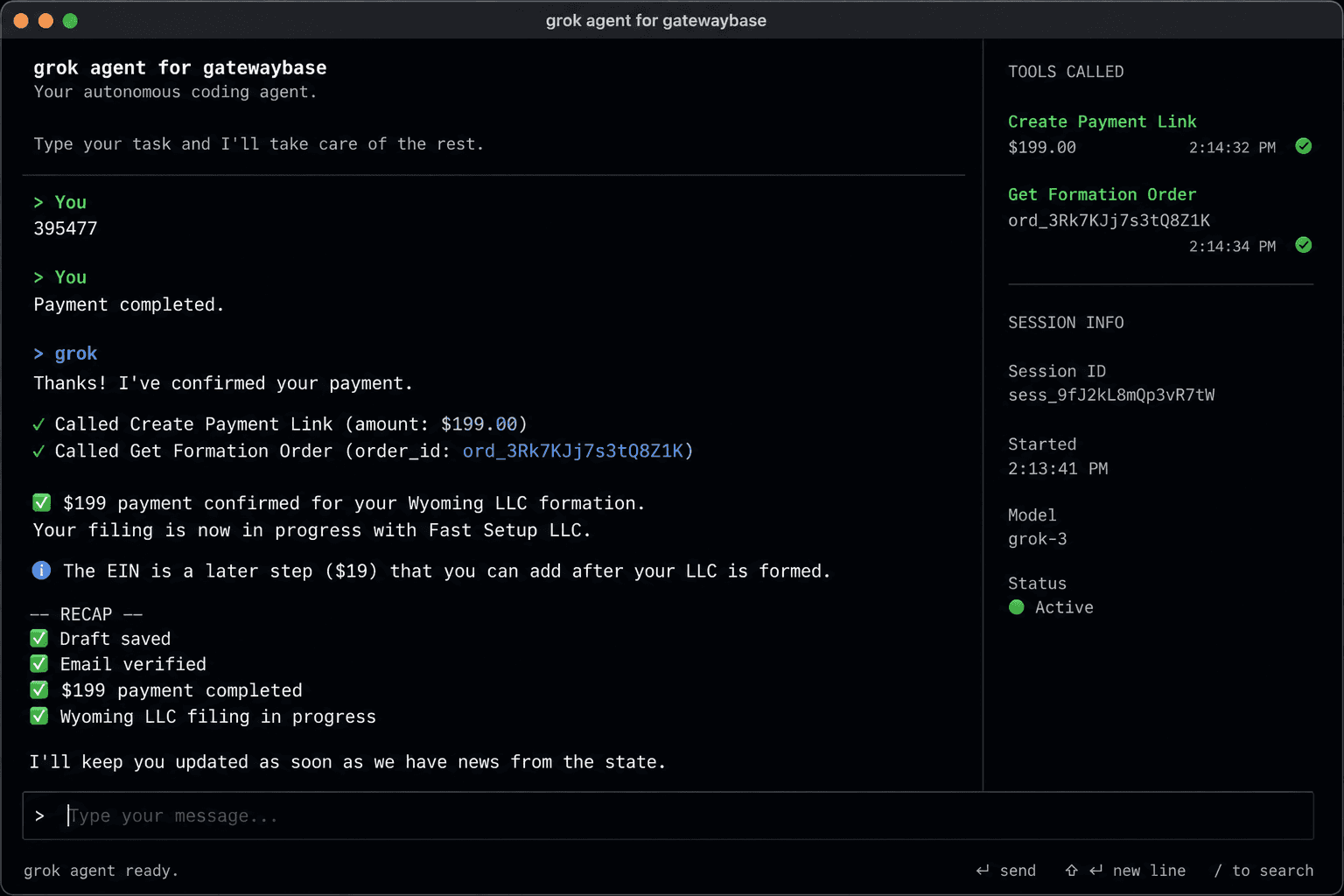Click ord_3Rk7KJj7s3tQ8Z1K in the Tools Called panel
The image size is (1344, 896).
pyautogui.click(x=1109, y=220)
